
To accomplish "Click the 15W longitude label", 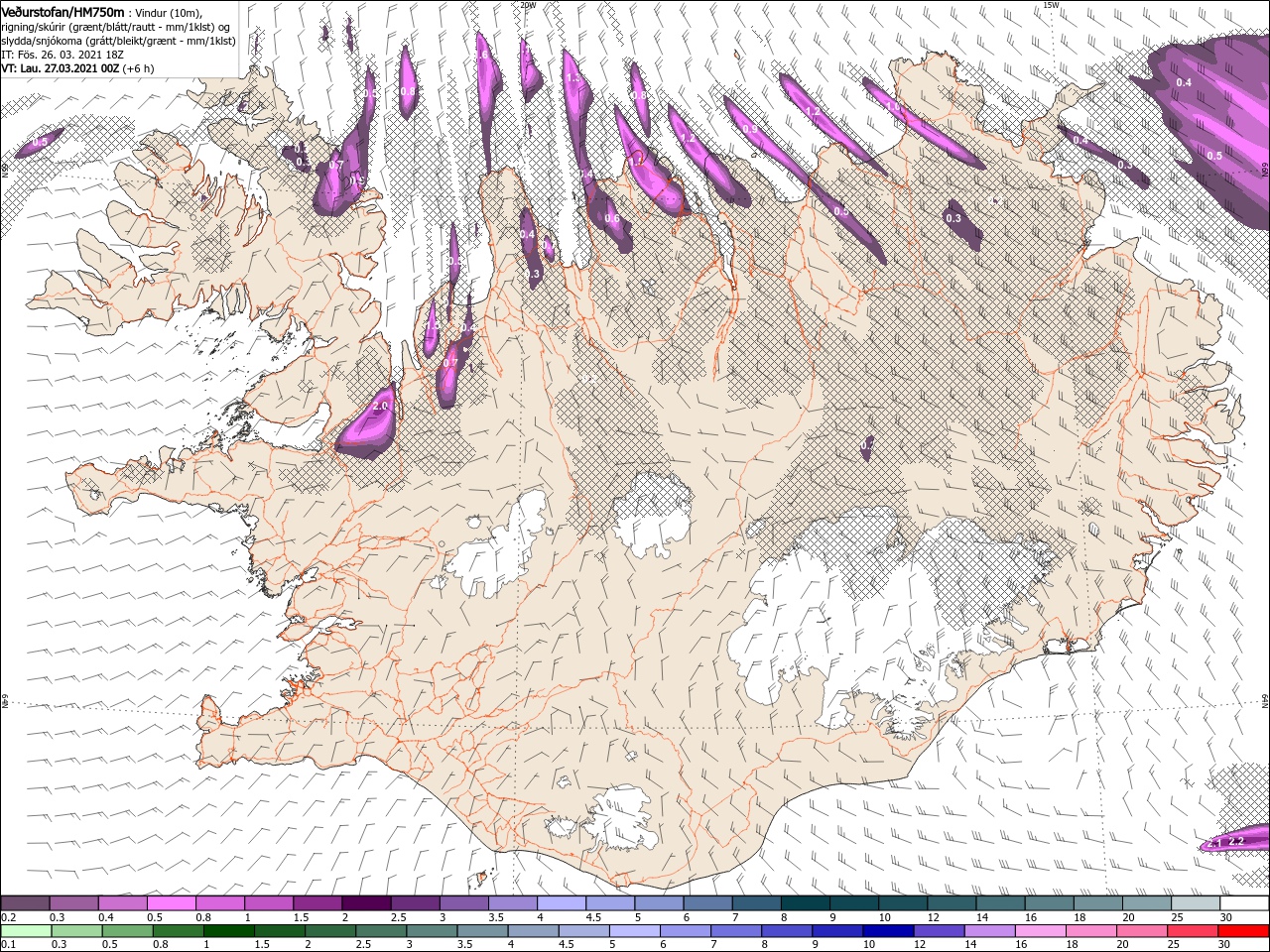I will click(x=1052, y=5).
